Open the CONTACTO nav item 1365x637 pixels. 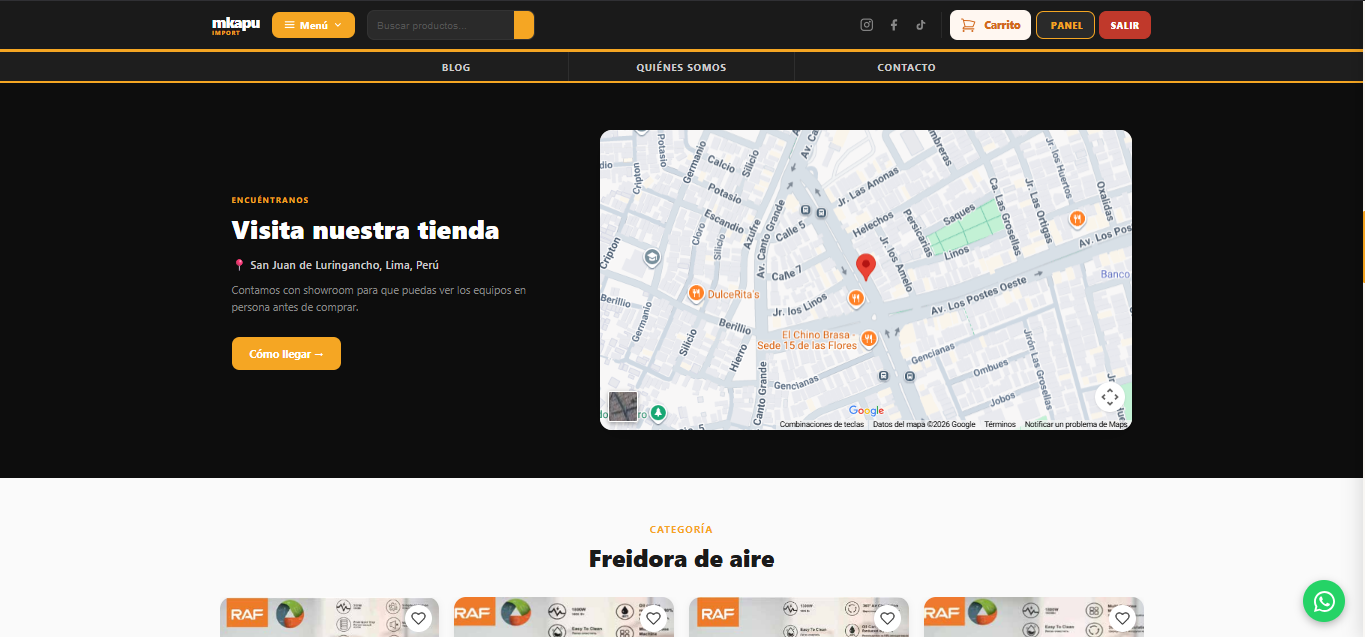[x=906, y=68]
